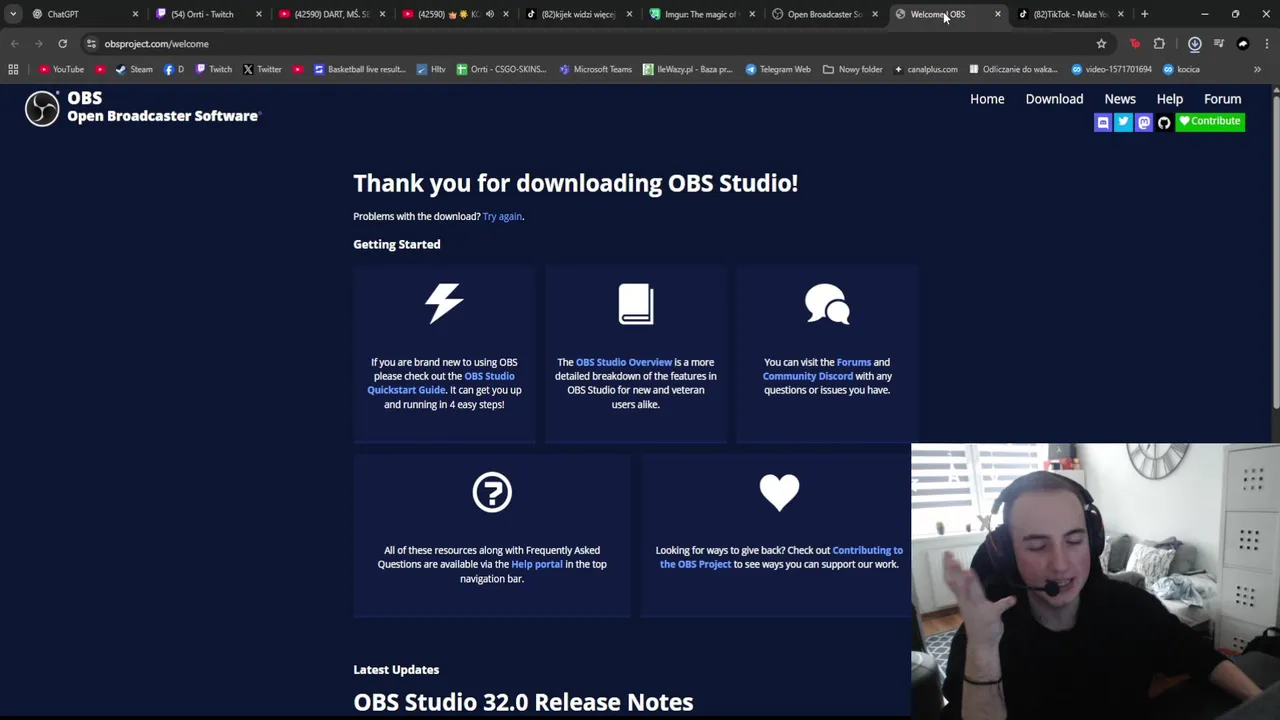Open the Steam bookmark
Viewport: 1280px width, 720px height.
point(134,69)
